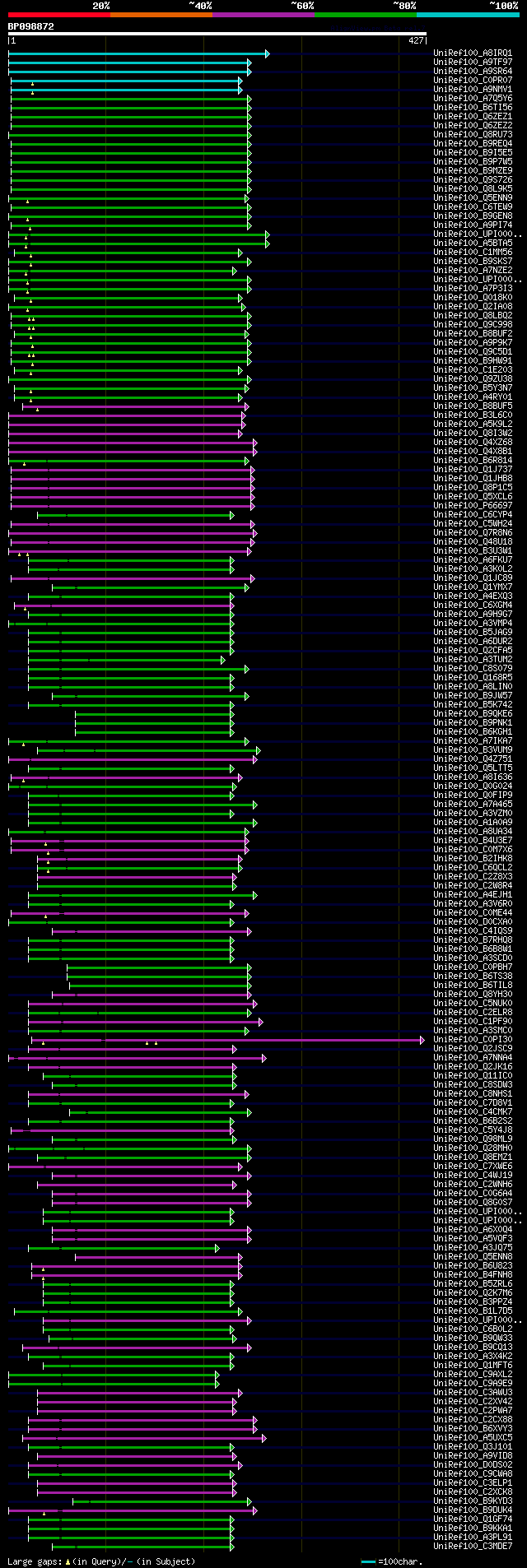Select hit label UniRef100_Q7R8N6

point(473,533)
